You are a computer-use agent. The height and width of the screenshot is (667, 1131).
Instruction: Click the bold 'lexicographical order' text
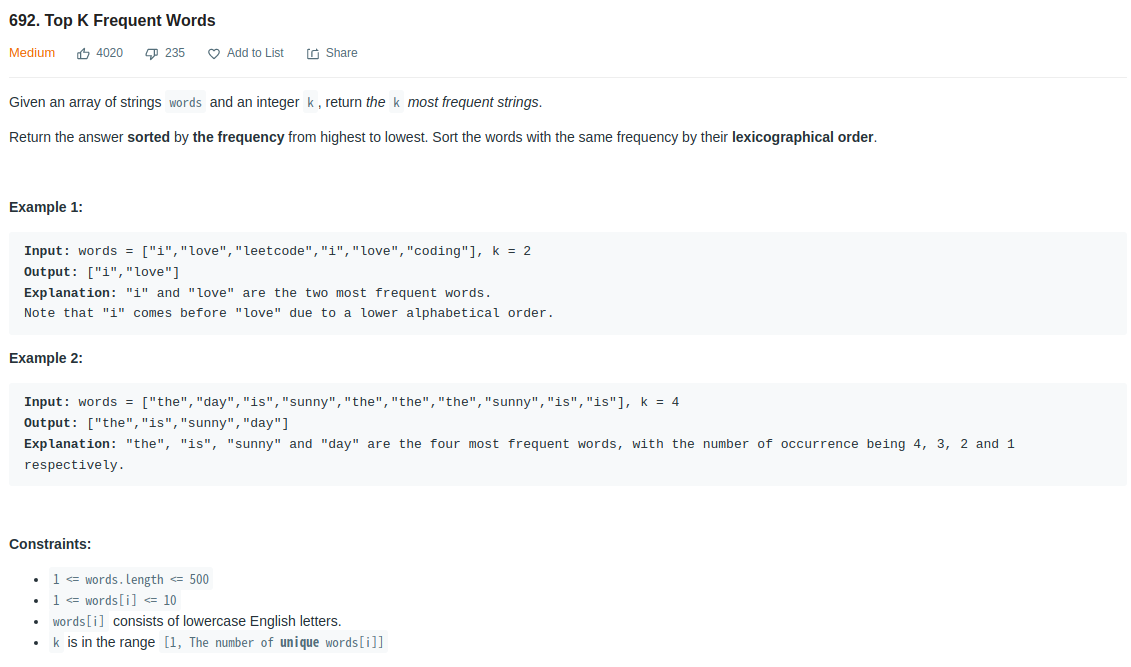click(x=802, y=138)
